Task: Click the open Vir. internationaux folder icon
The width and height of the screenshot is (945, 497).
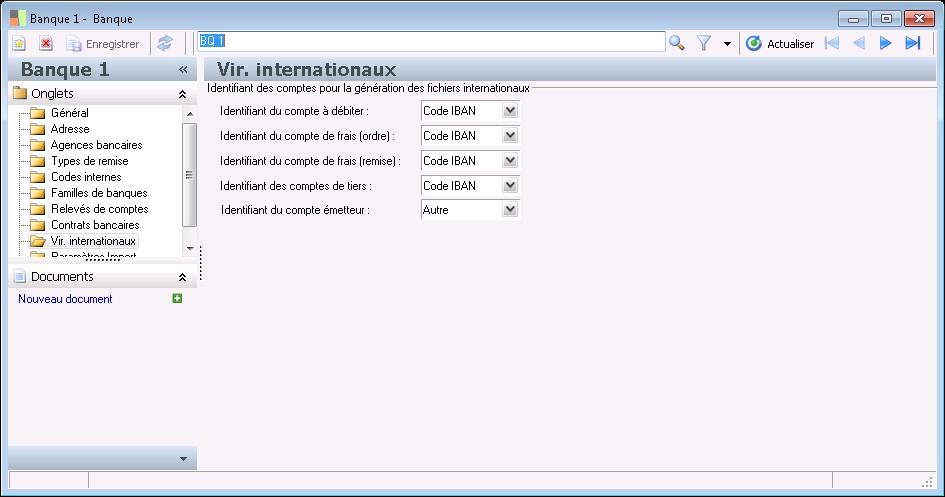Action: click(38, 241)
